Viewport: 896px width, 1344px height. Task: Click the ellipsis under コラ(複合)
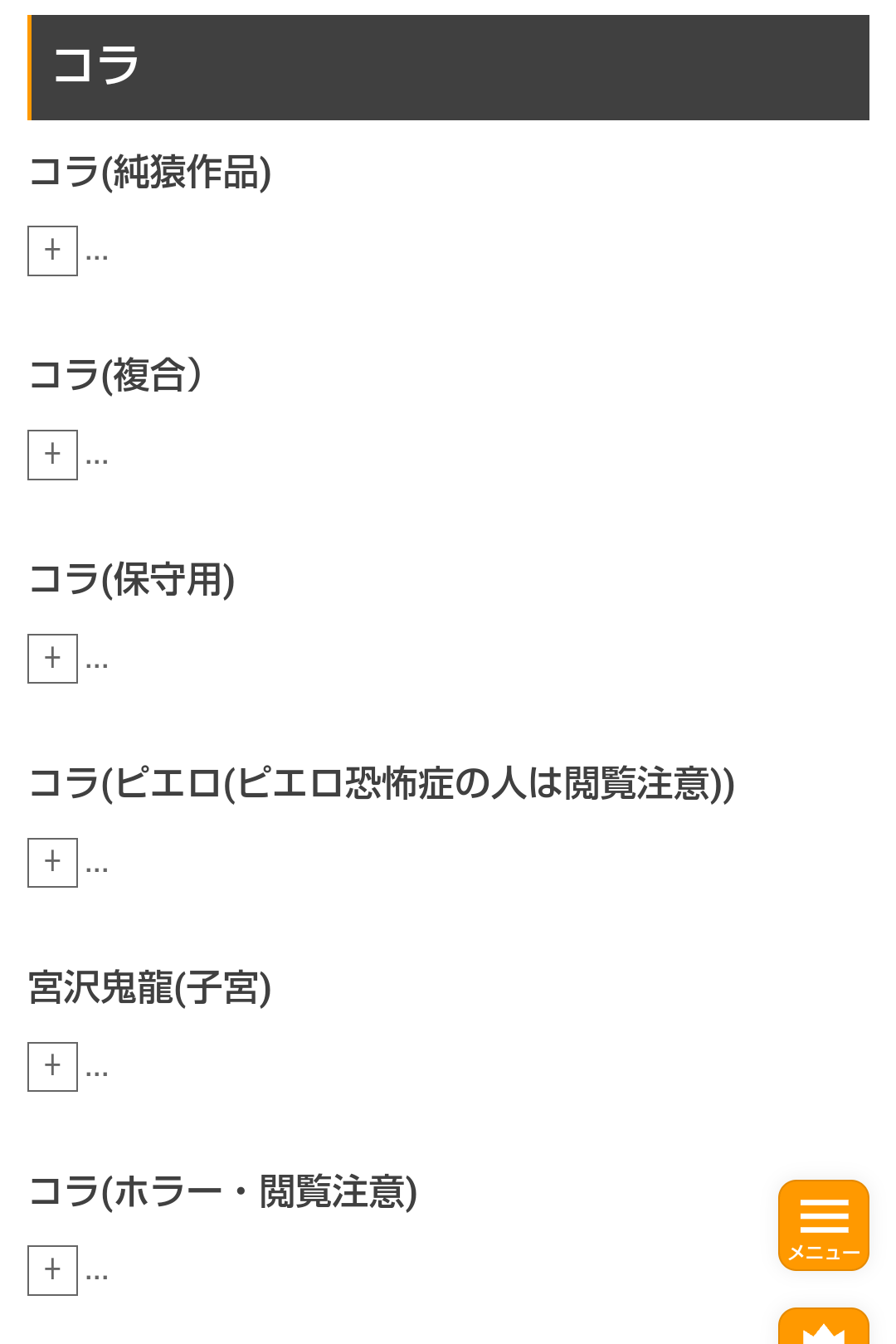click(96, 460)
